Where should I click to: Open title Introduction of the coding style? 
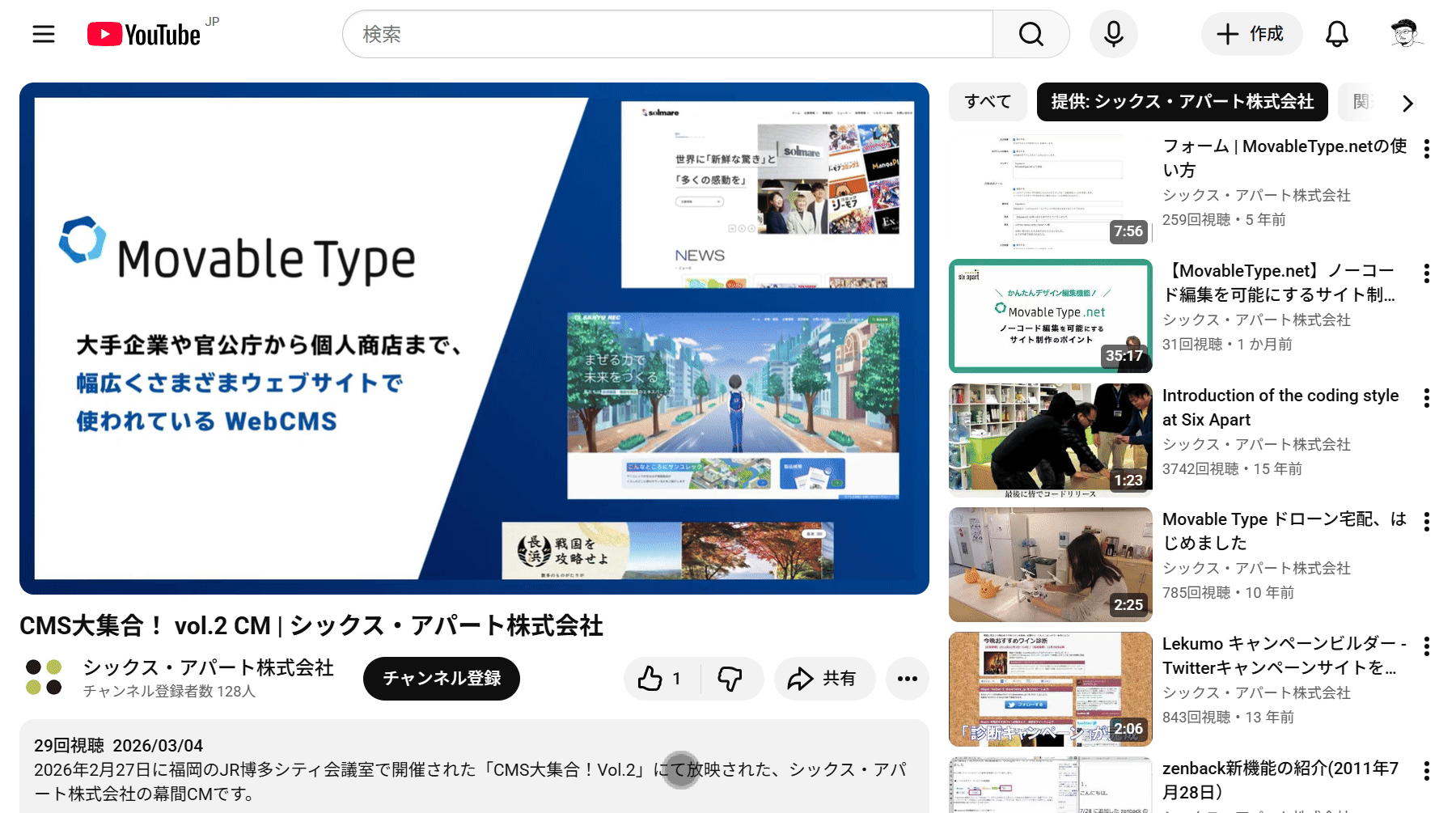click(x=1280, y=407)
